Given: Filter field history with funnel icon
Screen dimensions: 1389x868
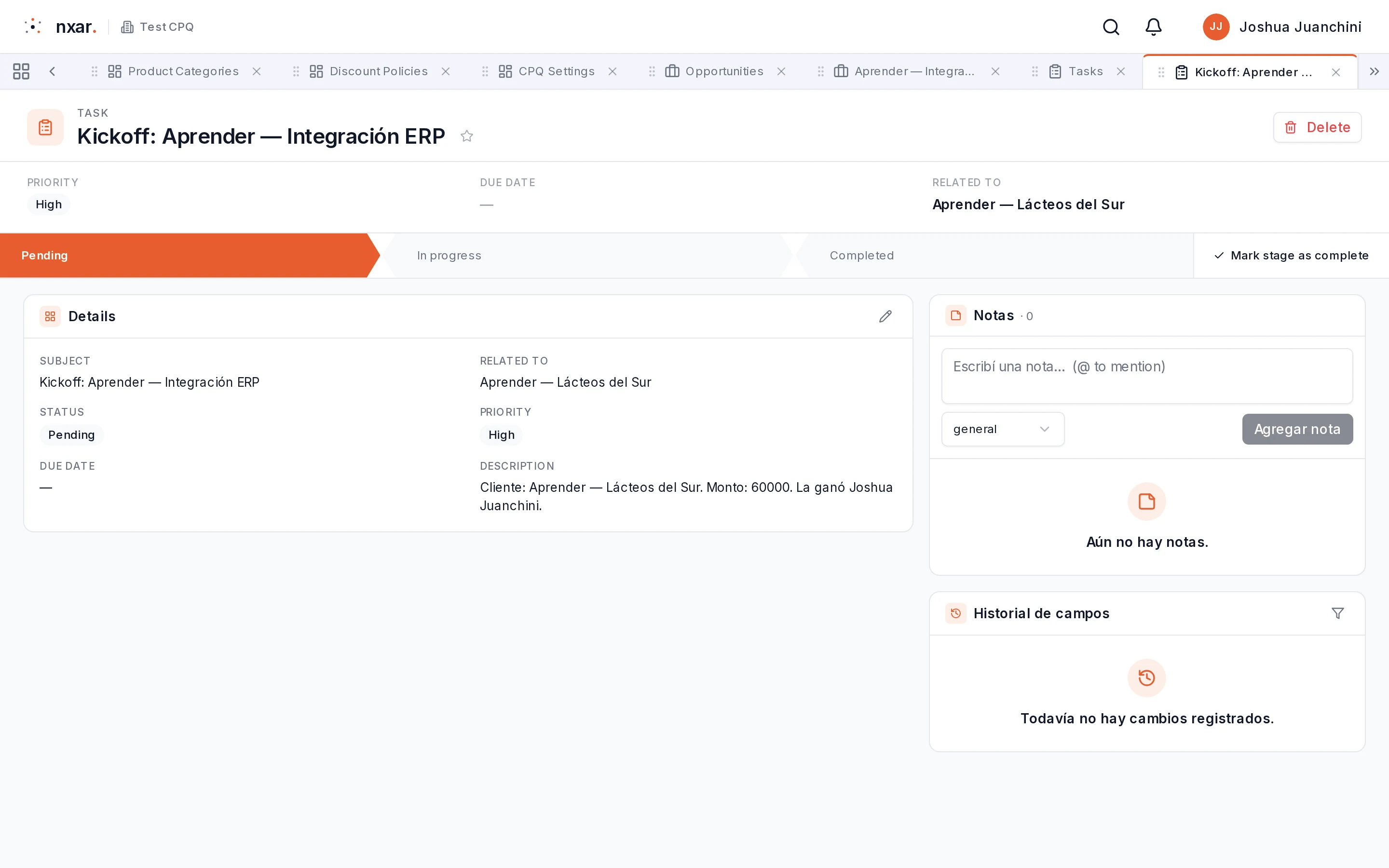Looking at the screenshot, I should 1337,613.
